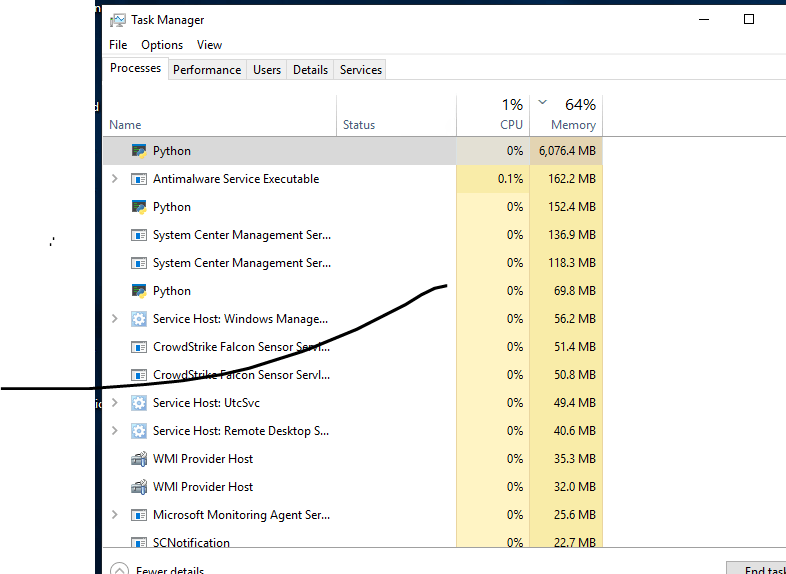Expand the Service Host: UtcSvc group
The width and height of the screenshot is (786, 574).
pos(115,402)
